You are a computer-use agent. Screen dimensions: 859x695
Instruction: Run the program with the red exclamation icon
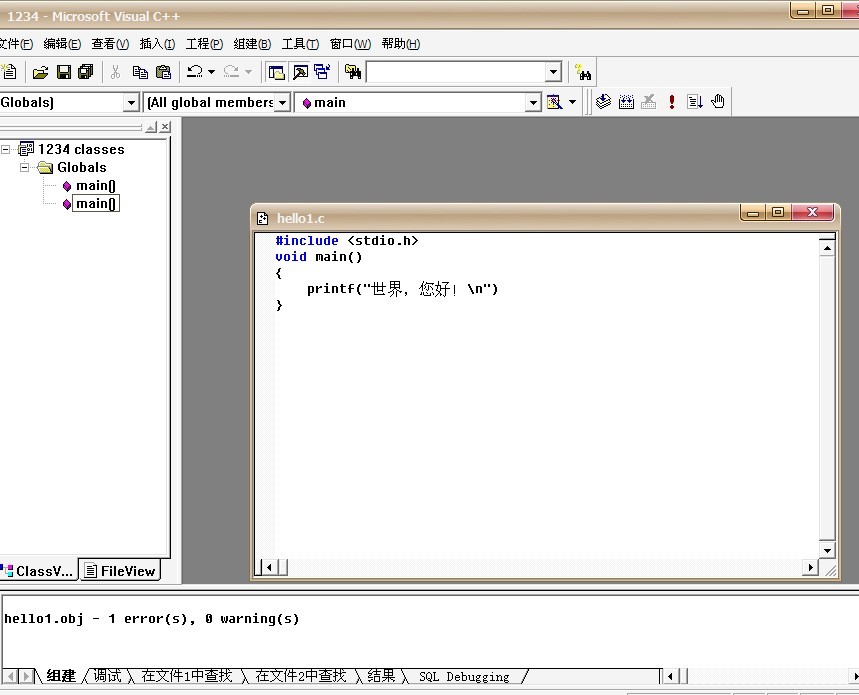(672, 102)
